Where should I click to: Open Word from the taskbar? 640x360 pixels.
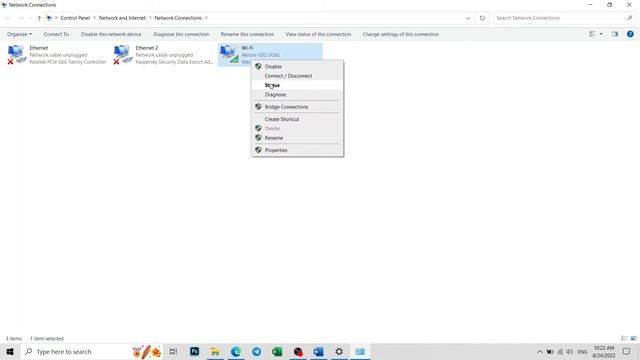coord(318,351)
